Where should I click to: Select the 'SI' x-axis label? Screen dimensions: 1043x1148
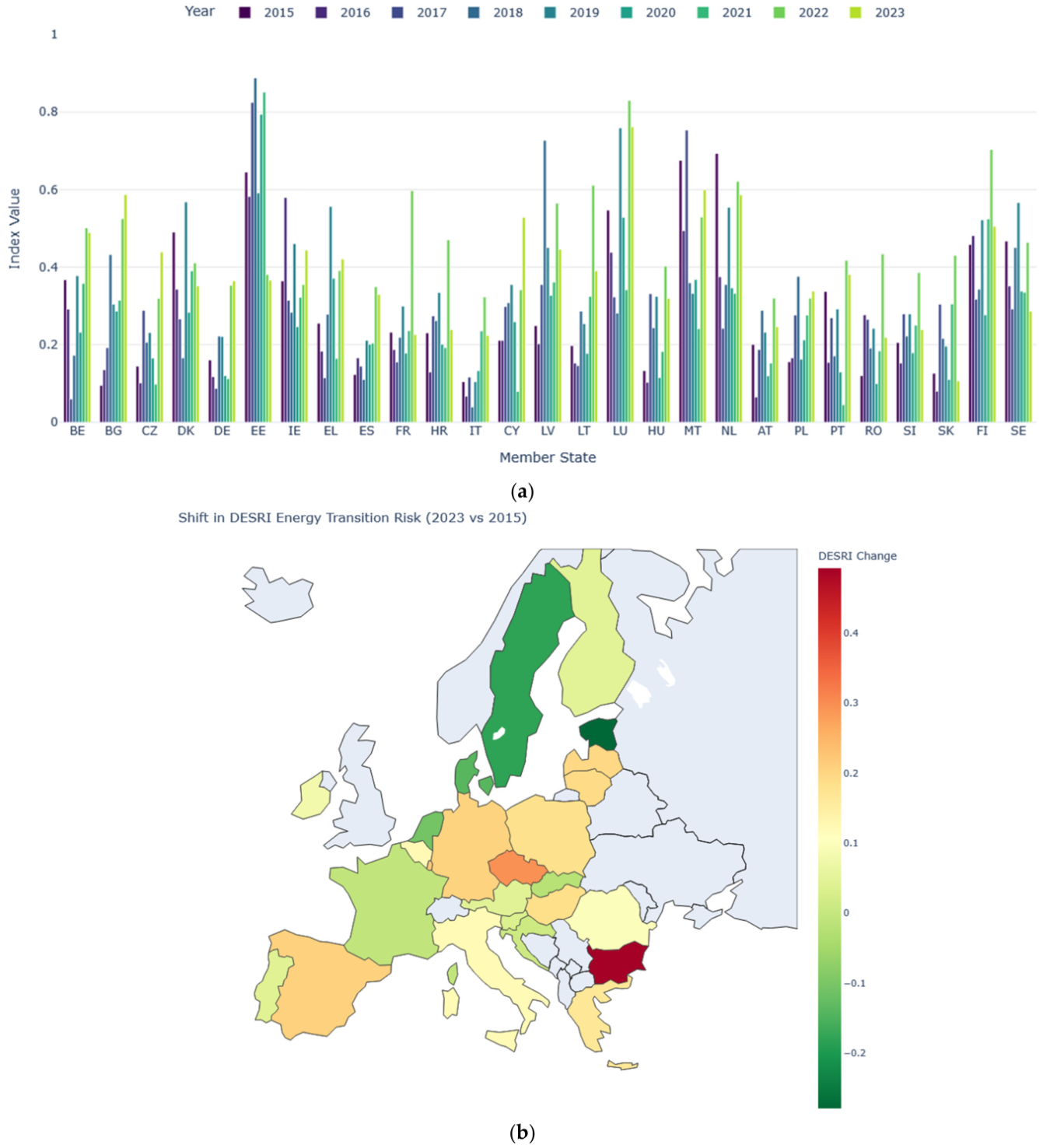pyautogui.click(x=909, y=431)
